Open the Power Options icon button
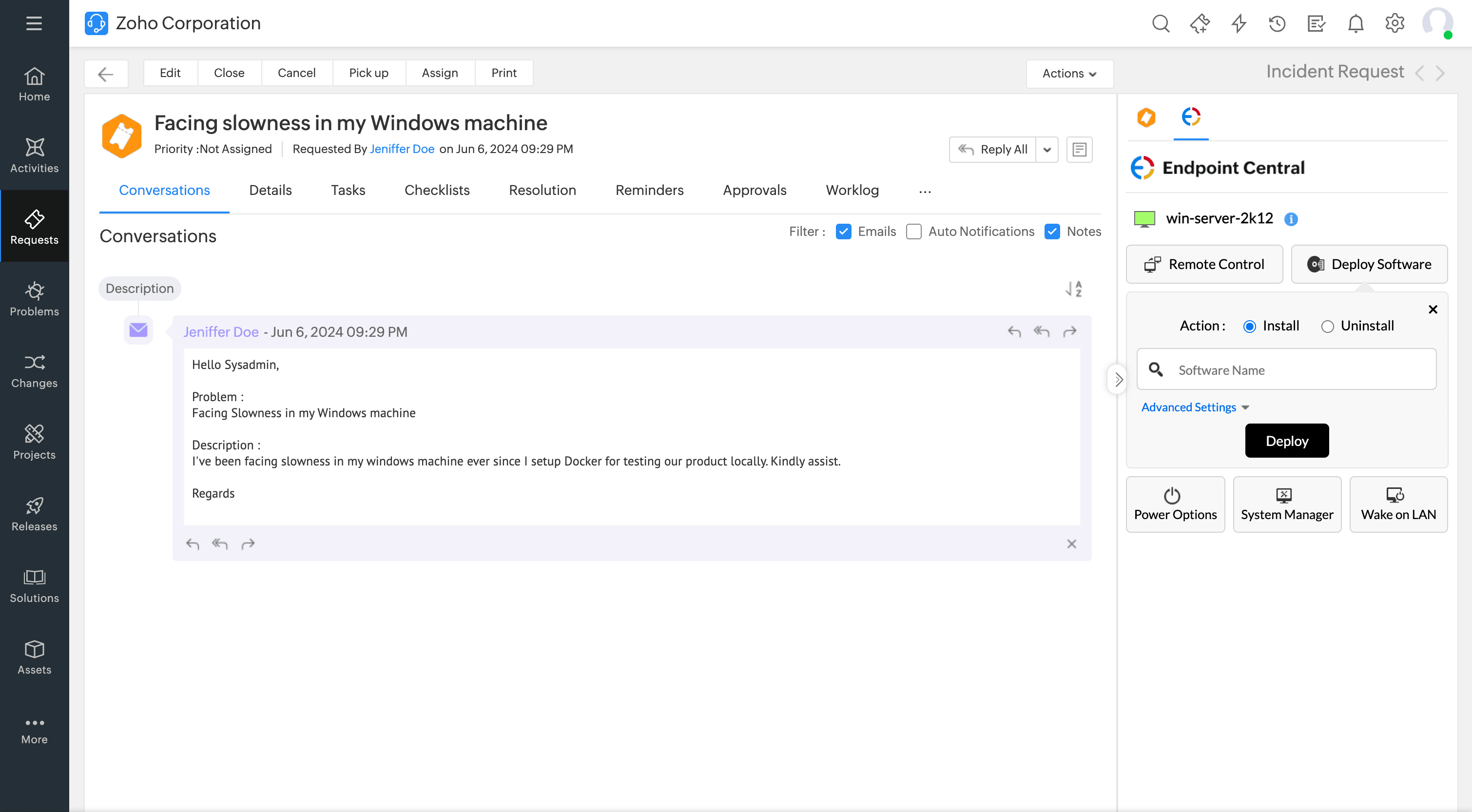Viewport: 1472px width, 812px height. [1175, 504]
